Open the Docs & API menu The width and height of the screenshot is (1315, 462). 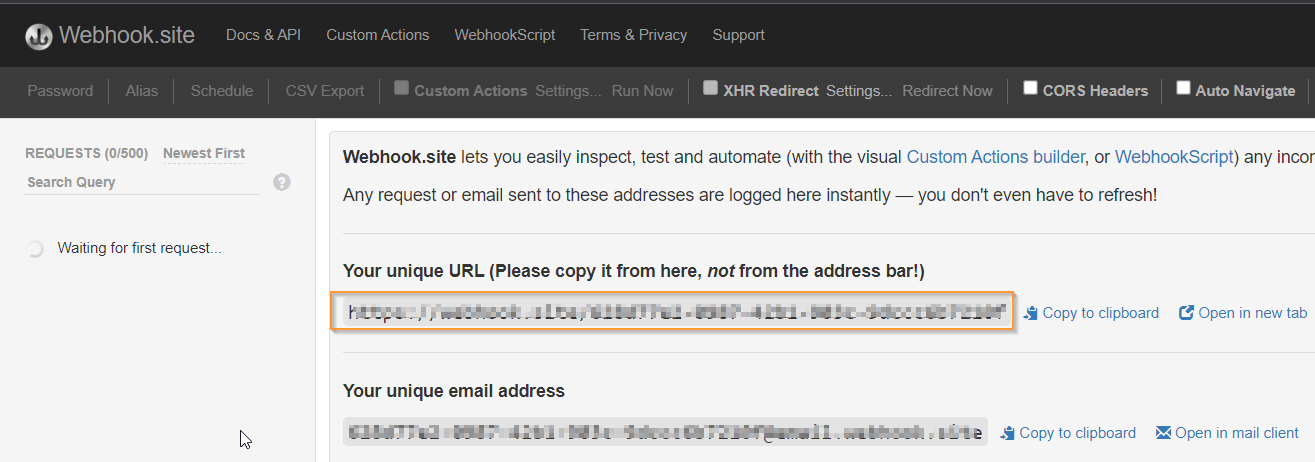click(263, 35)
